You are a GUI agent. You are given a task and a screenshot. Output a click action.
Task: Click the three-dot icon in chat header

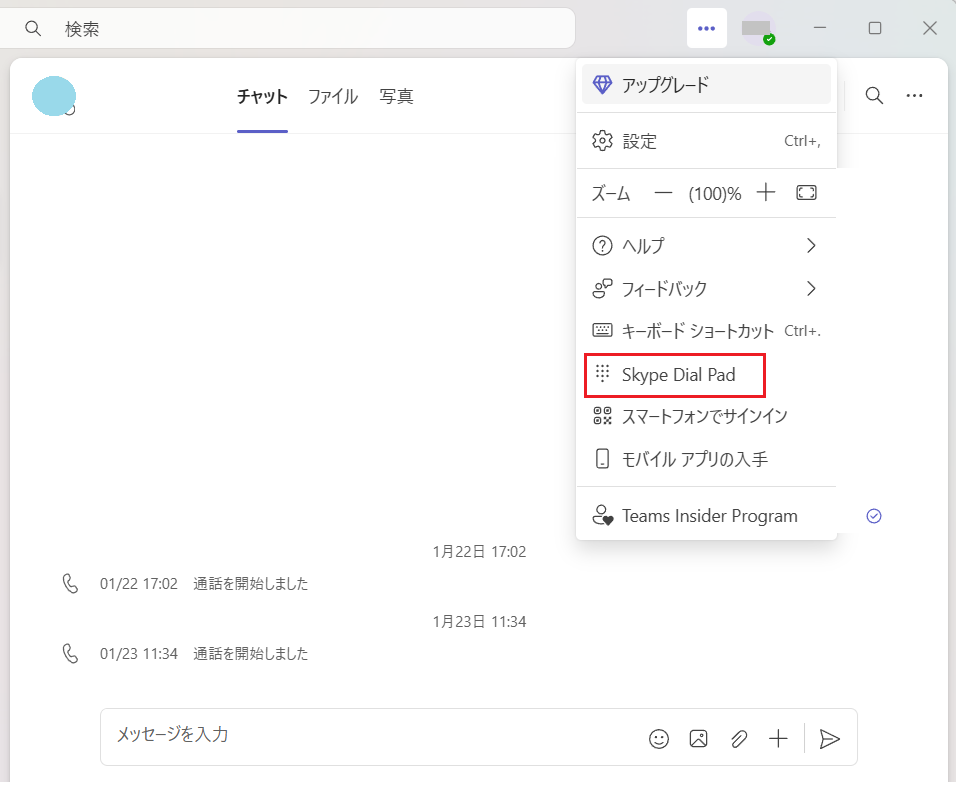coord(914,96)
